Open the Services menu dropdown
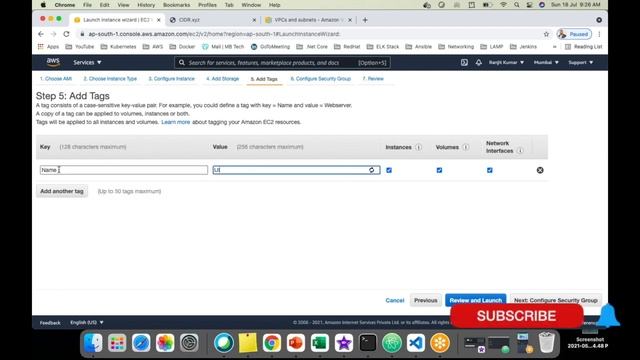Viewport: 640px width, 360px height. 87,62
